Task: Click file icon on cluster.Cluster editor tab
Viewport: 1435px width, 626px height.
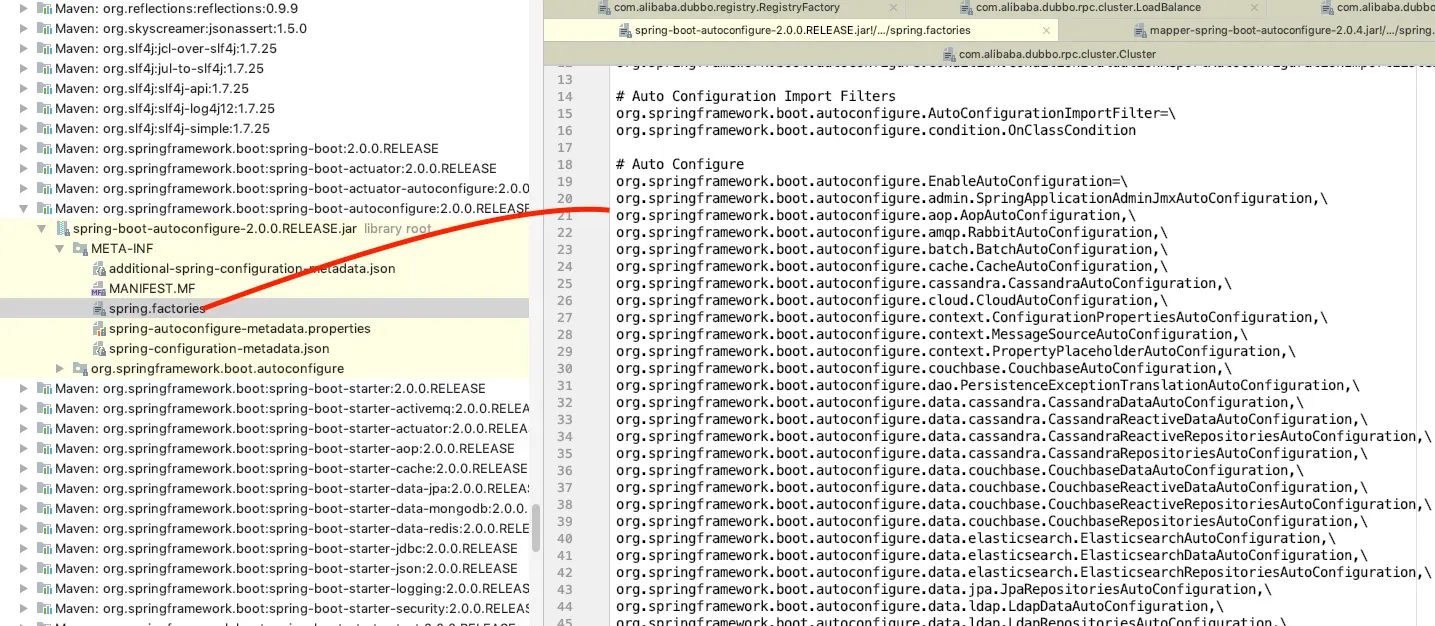Action: tap(949, 54)
